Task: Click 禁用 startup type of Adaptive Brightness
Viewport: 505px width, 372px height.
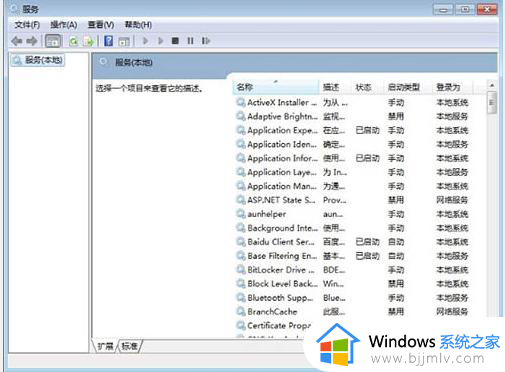Action: pos(396,116)
